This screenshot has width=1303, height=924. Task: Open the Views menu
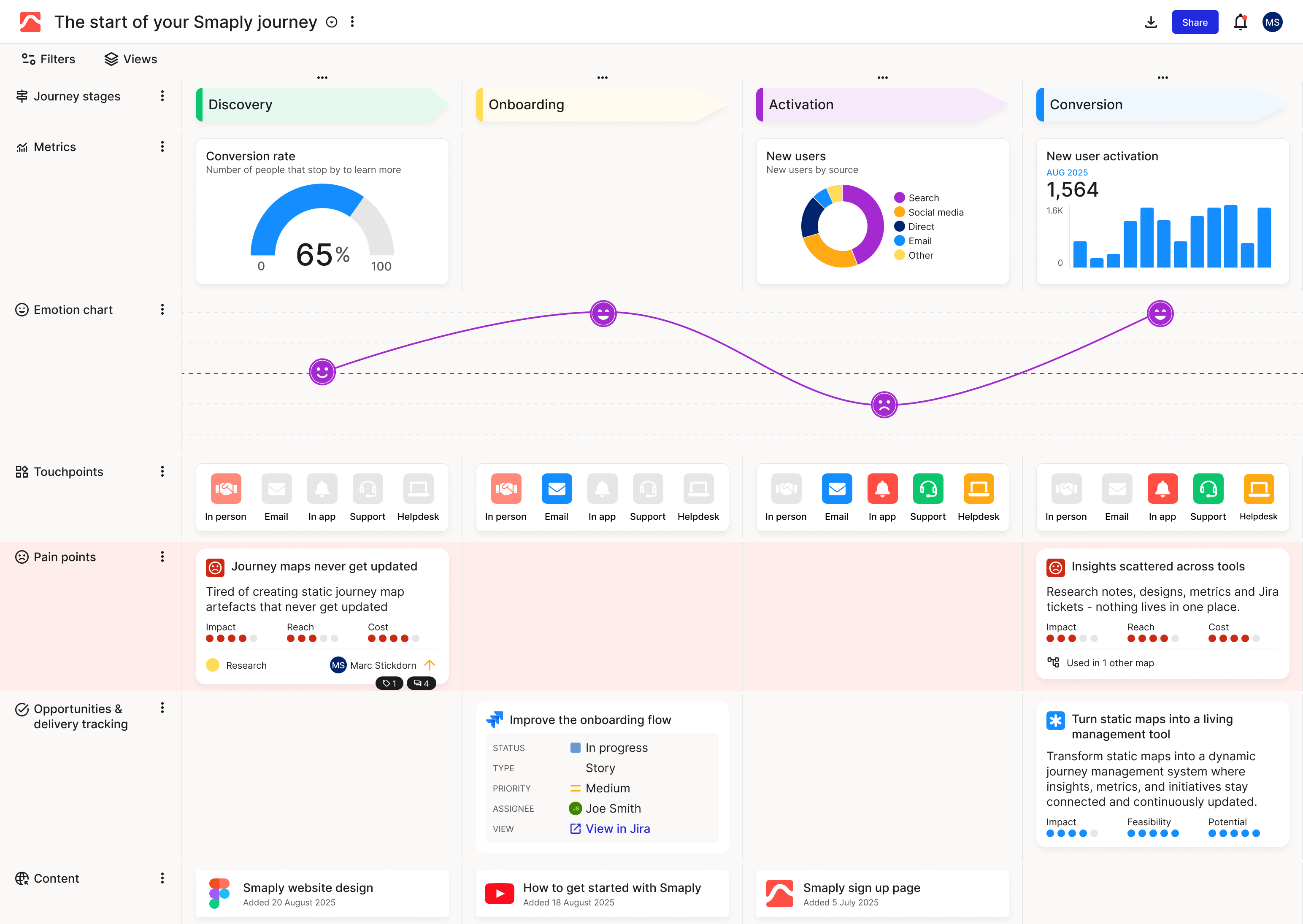point(131,59)
